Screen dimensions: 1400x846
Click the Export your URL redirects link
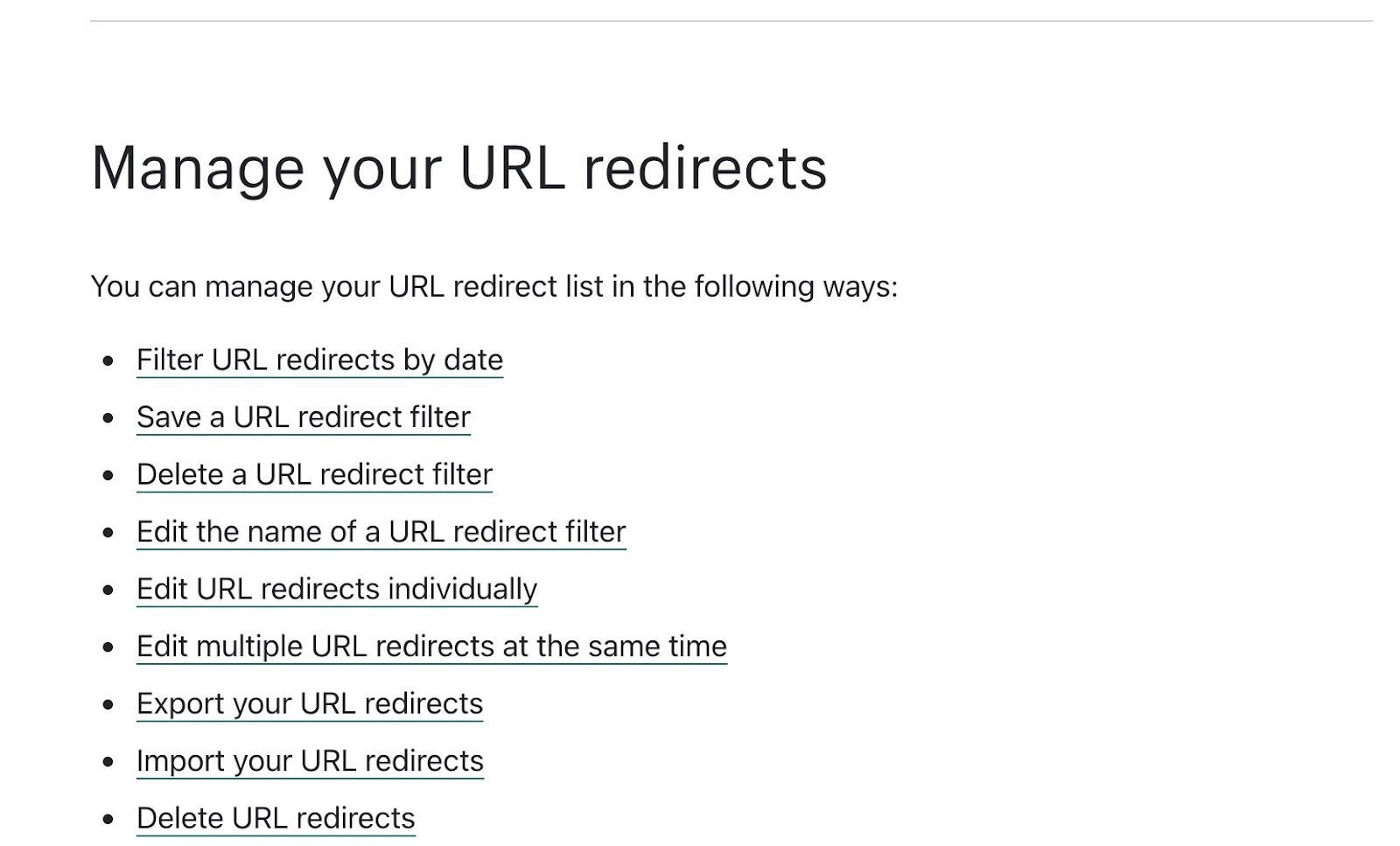click(x=310, y=704)
